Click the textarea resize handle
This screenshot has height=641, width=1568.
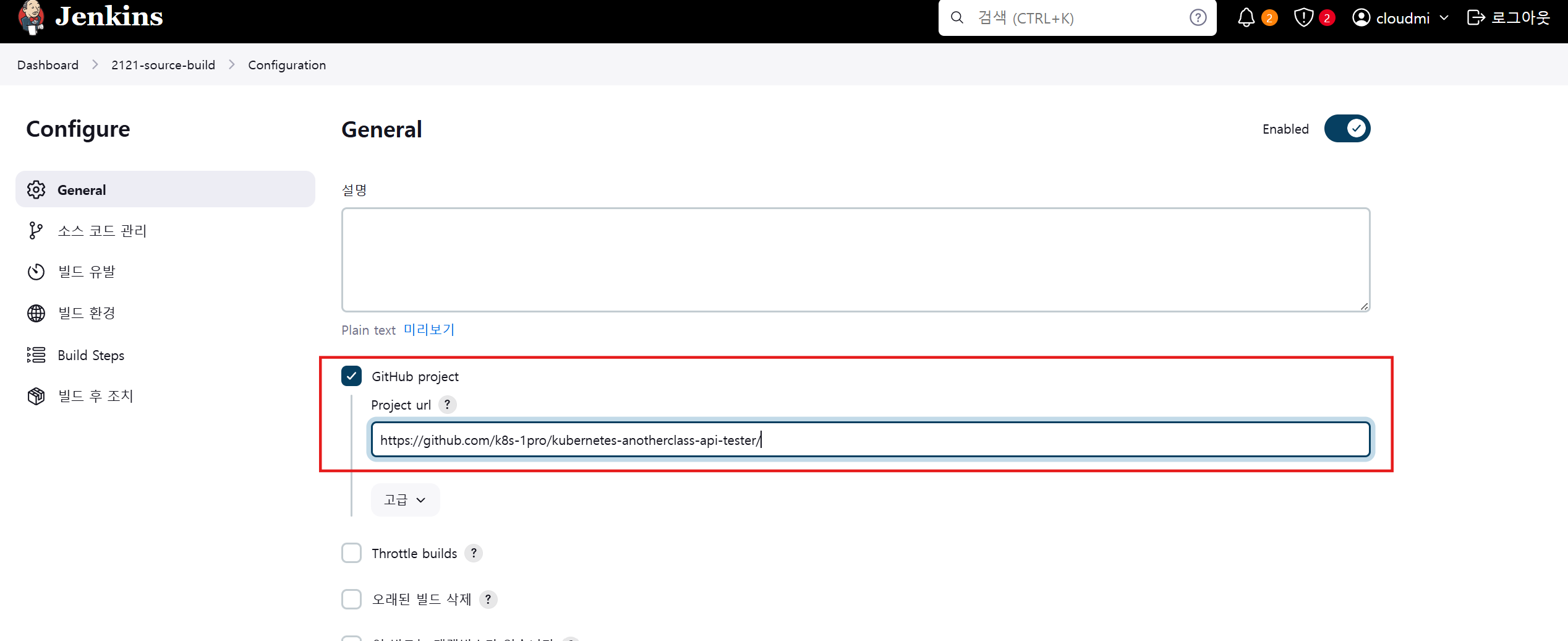point(1364,306)
